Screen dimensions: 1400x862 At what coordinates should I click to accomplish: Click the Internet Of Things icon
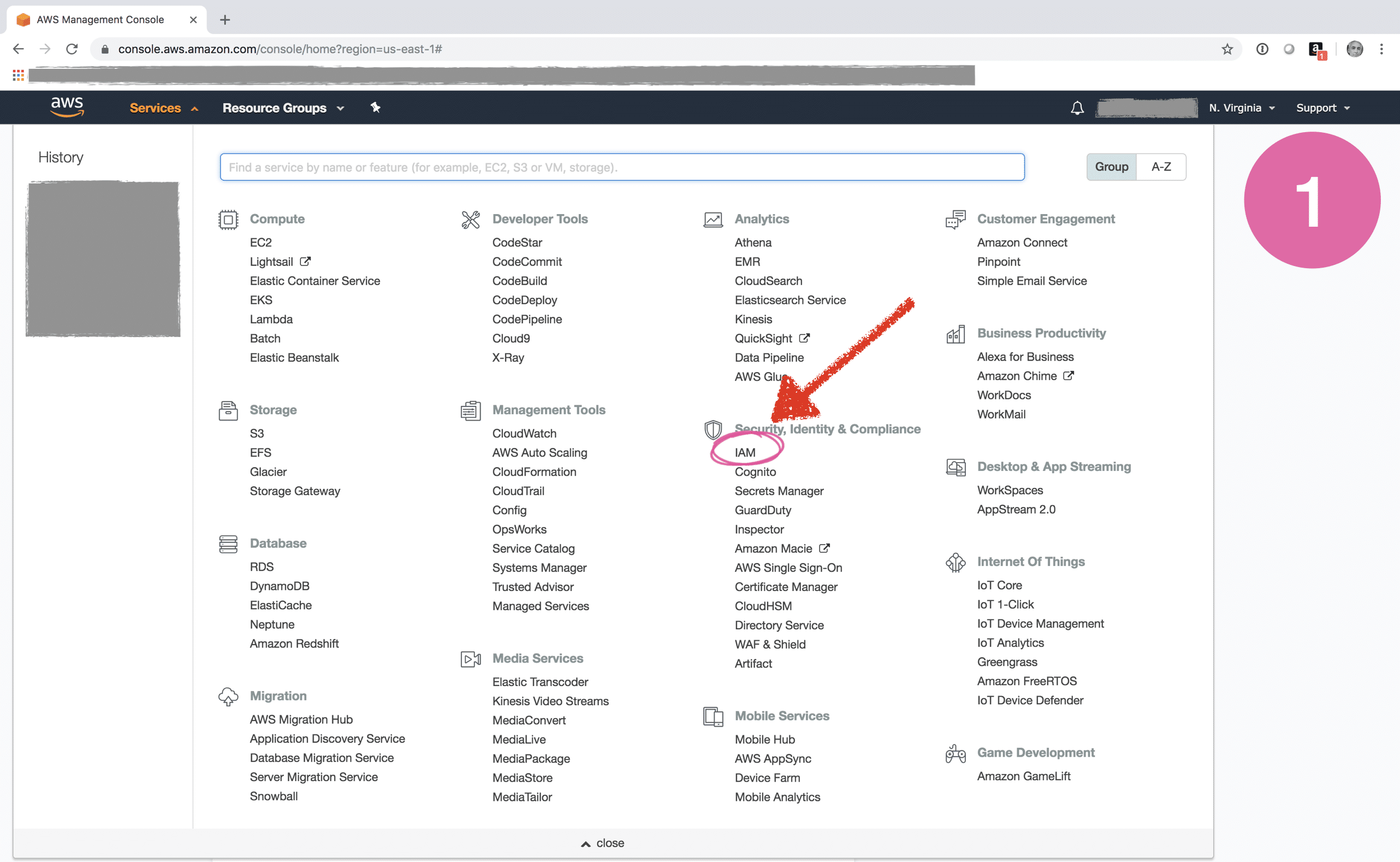(x=956, y=563)
